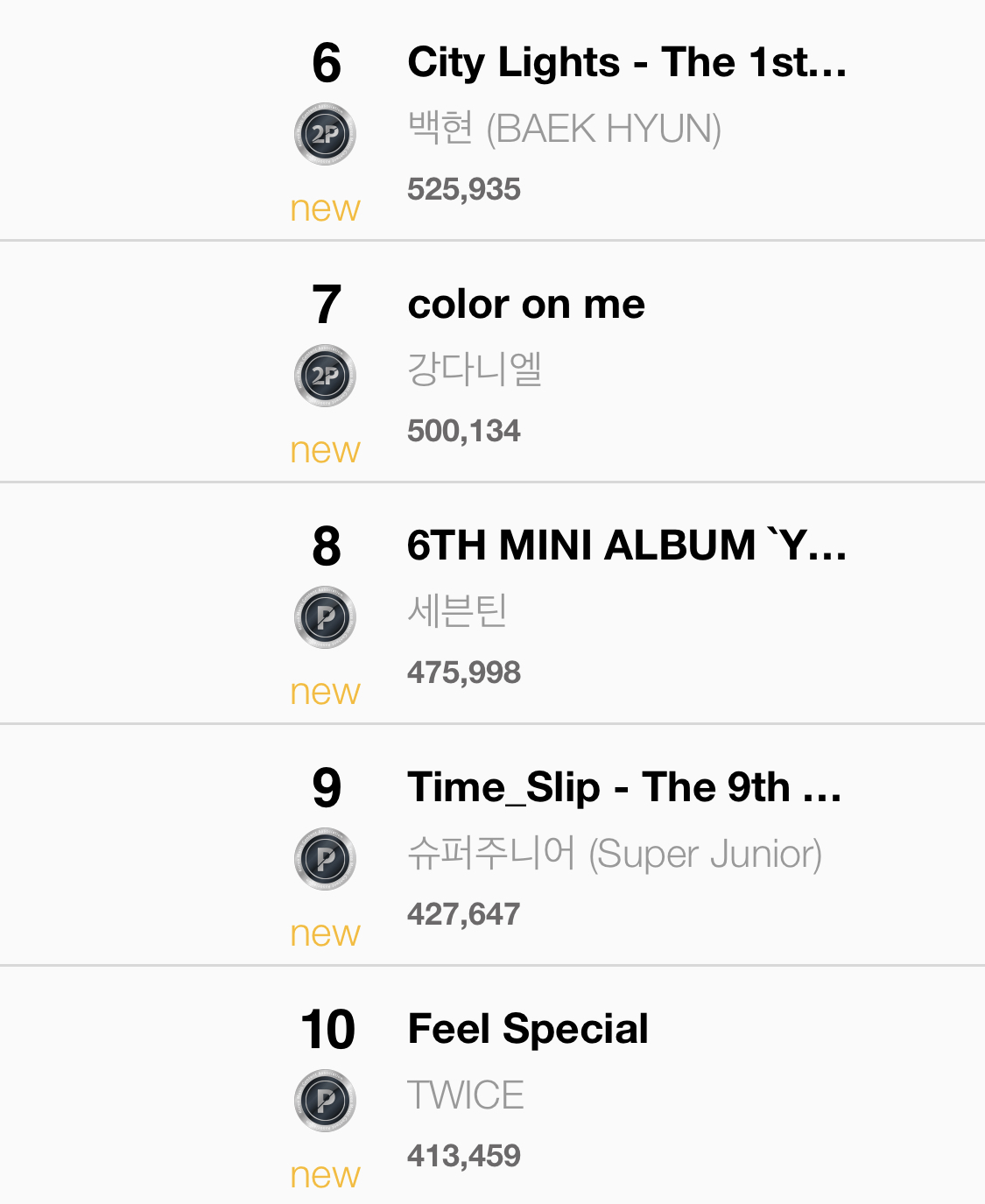Open the 6TH MINI ALBUM title
Image resolution: width=985 pixels, height=1204 pixels.
626,546
